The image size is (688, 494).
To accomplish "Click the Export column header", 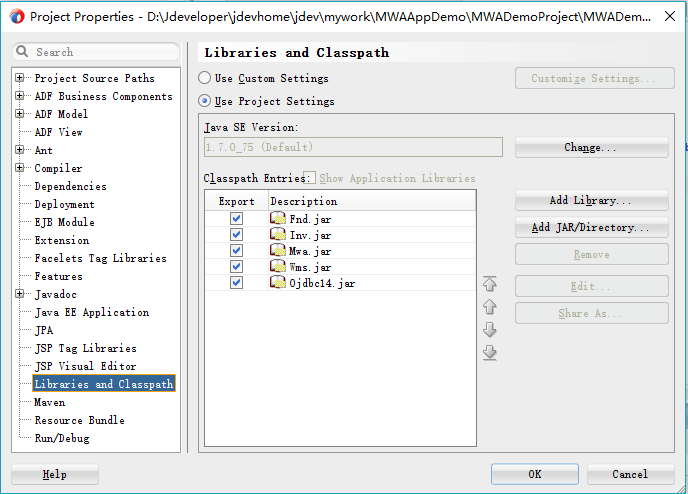I will pos(236,201).
